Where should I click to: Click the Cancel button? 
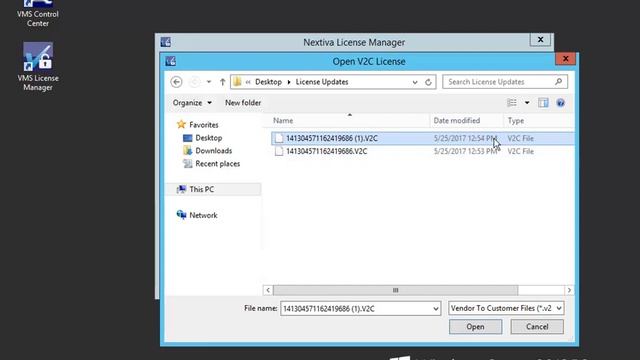537,327
